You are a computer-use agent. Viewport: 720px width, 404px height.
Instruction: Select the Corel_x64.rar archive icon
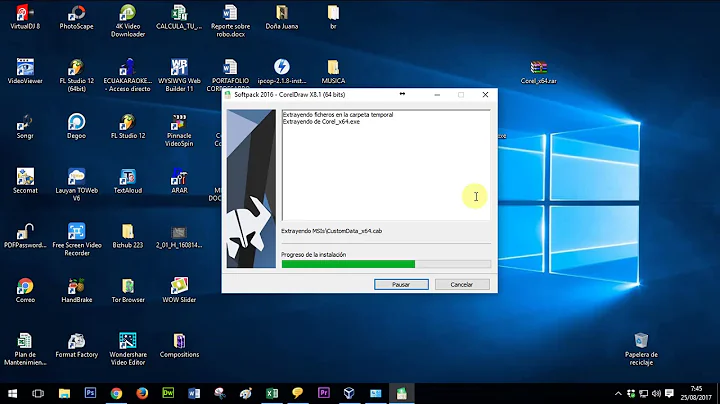539,72
